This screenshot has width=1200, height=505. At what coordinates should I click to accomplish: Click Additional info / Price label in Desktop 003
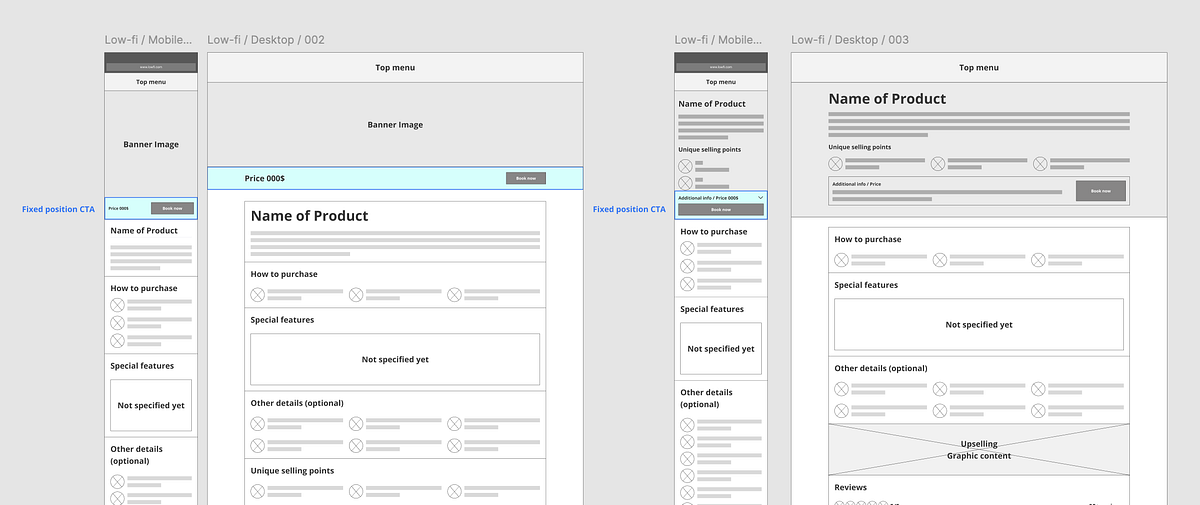coord(856,184)
